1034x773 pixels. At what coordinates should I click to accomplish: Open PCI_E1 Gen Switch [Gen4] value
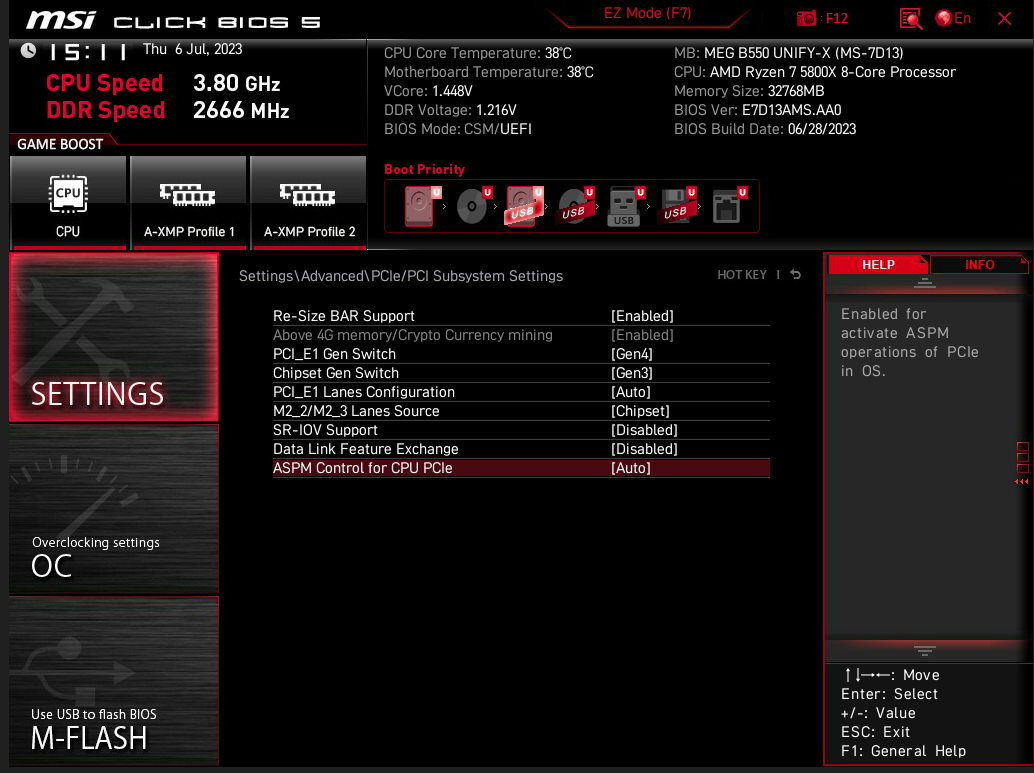pyautogui.click(x=632, y=354)
